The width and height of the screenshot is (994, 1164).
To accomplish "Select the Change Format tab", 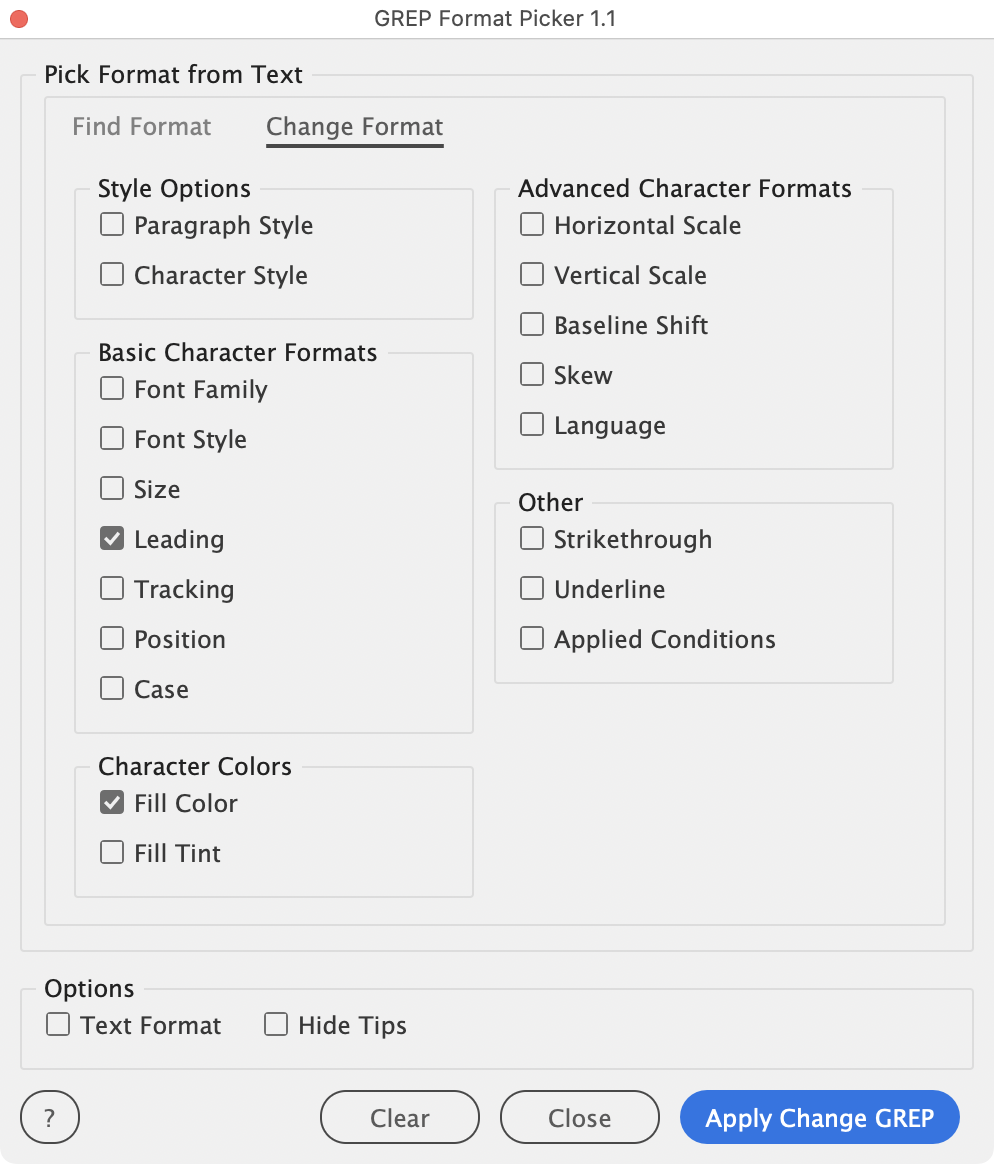I will pos(355,127).
